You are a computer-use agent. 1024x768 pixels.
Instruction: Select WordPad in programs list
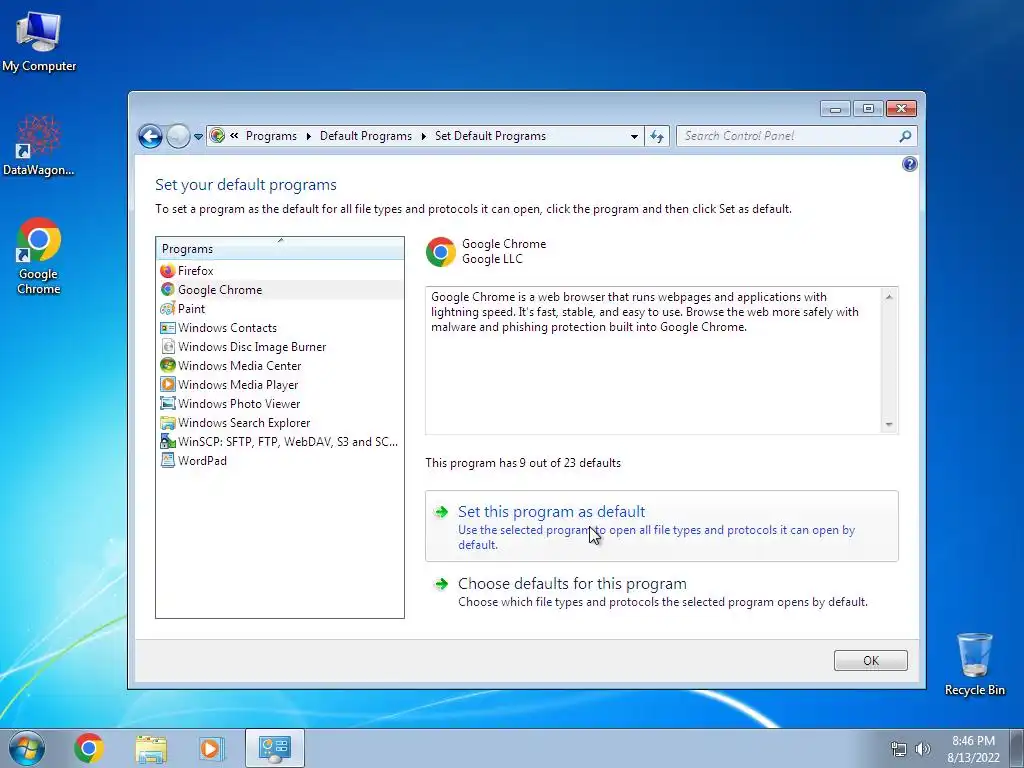point(280,460)
